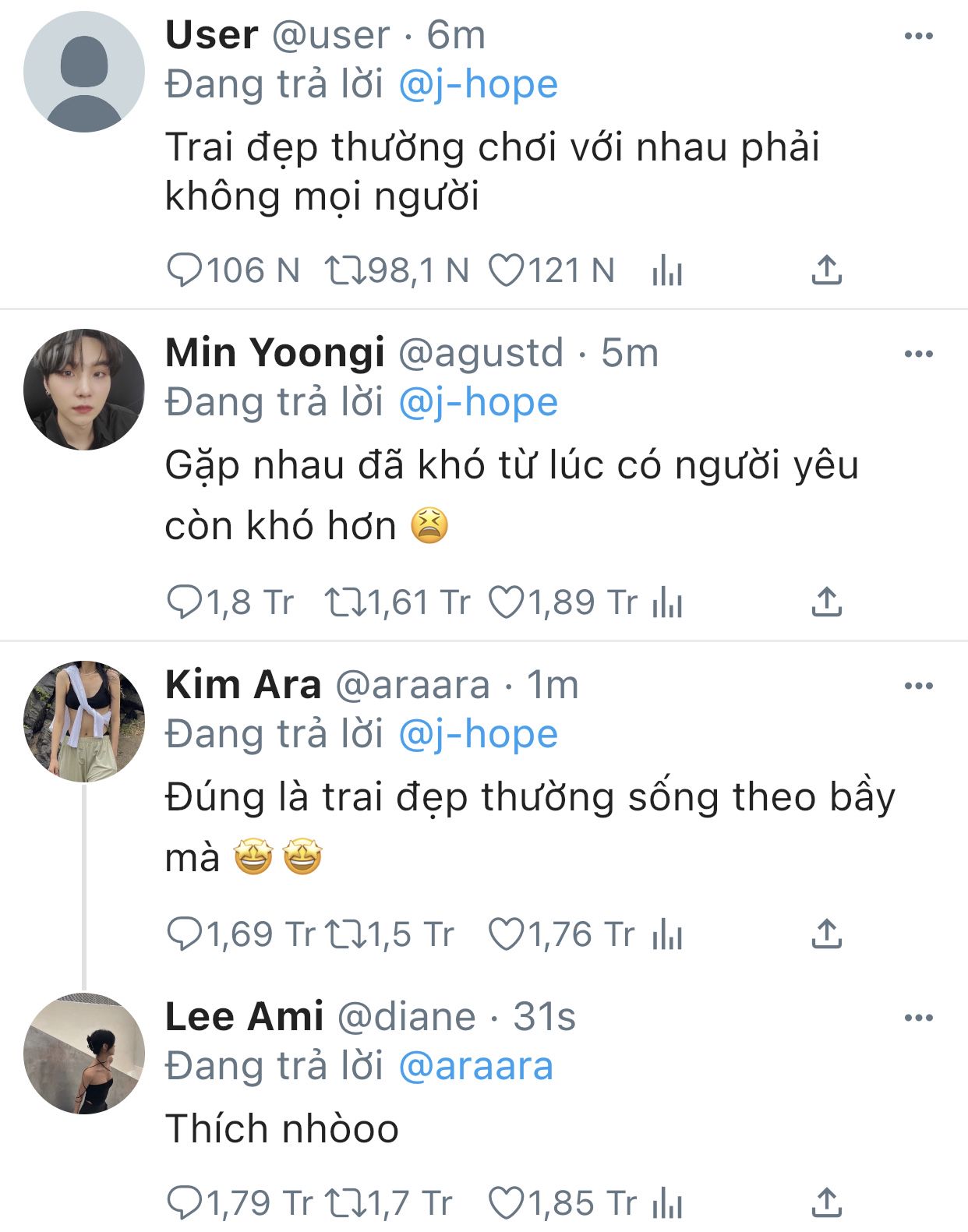Reply to Lee Ami's tweet
This screenshot has width=968, height=1232.
pyautogui.click(x=185, y=1203)
